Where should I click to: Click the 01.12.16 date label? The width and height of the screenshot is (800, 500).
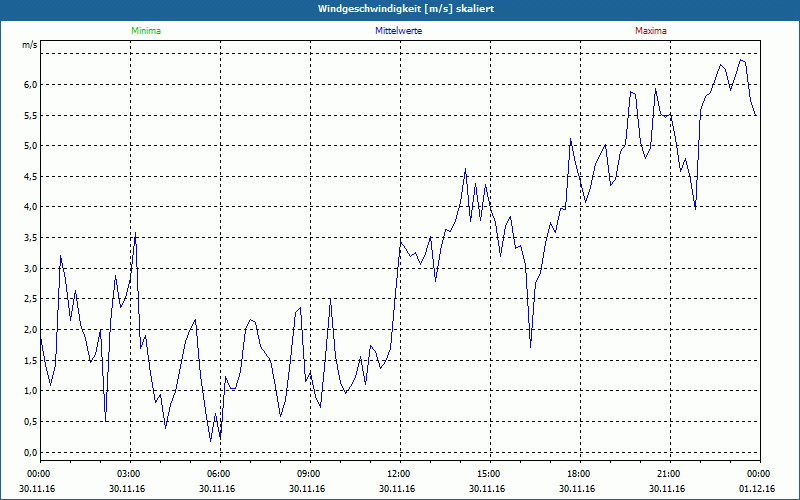757,489
